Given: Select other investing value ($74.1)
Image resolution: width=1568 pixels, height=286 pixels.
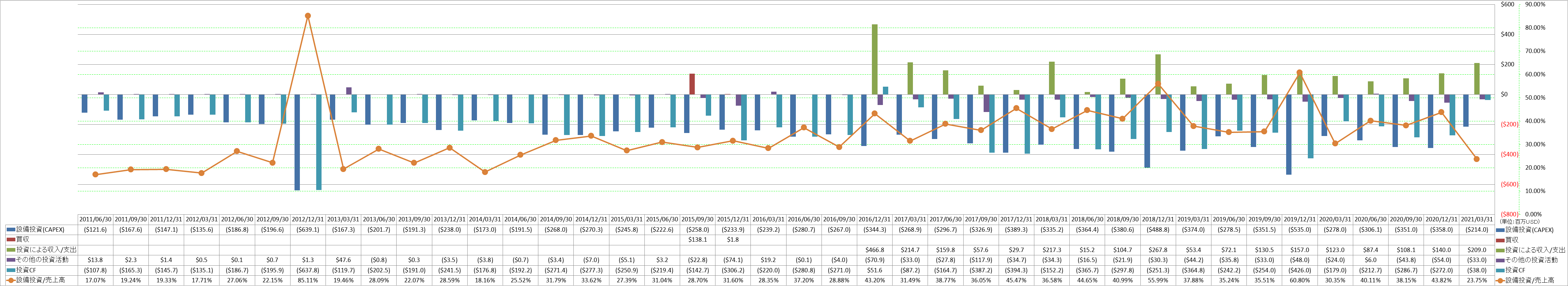Looking at the screenshot, I should [x=733, y=260].
